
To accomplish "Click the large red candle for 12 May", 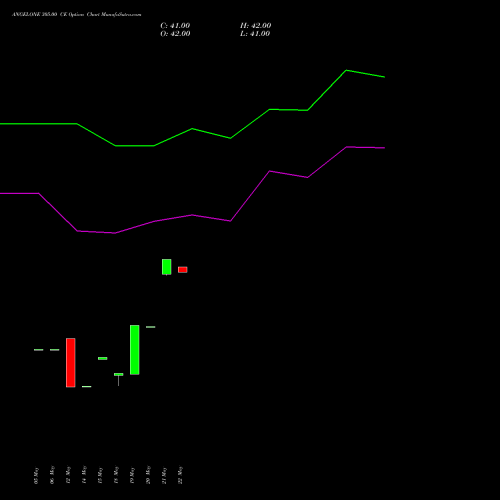I will 71,363.
